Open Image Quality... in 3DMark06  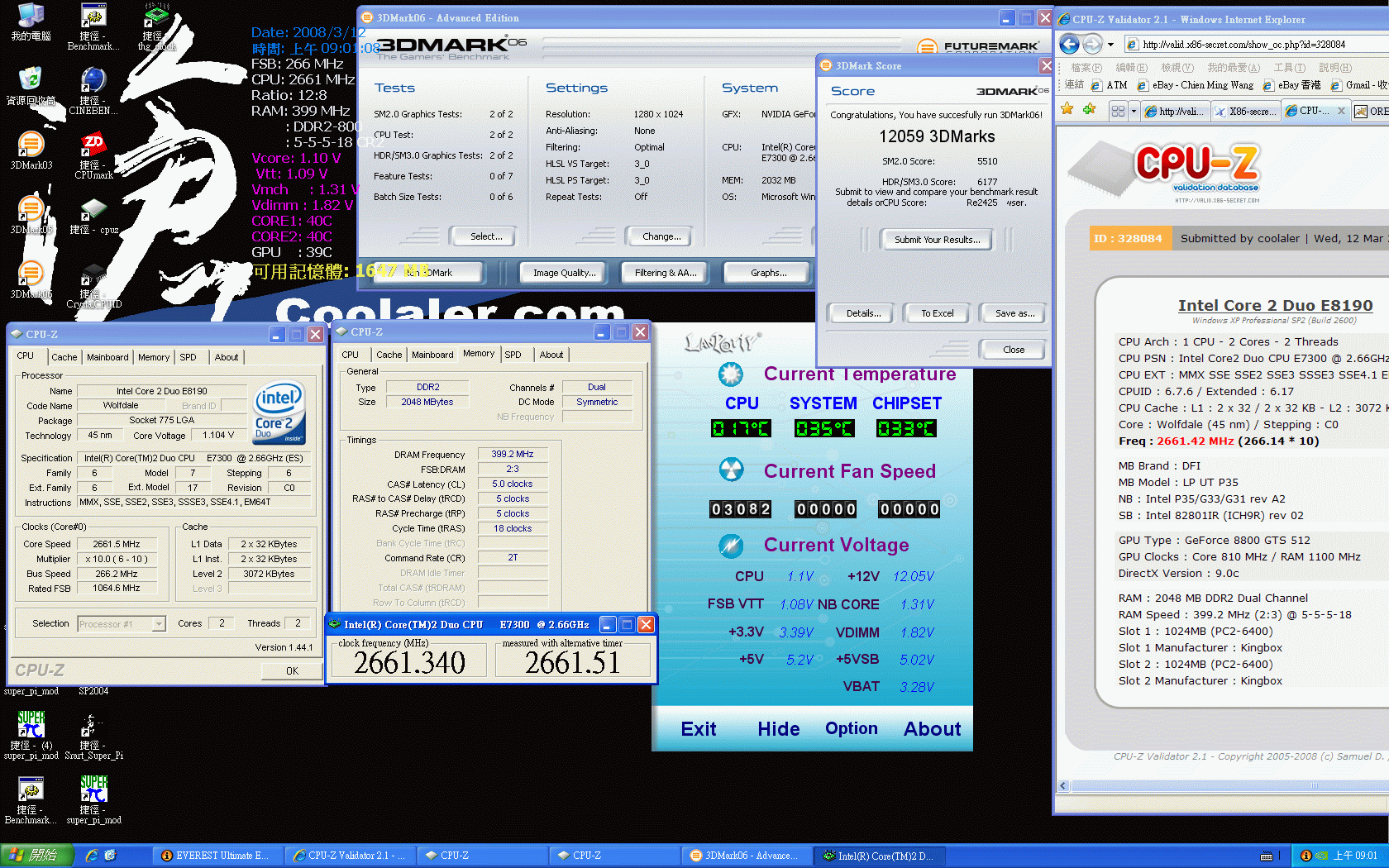[x=564, y=273]
